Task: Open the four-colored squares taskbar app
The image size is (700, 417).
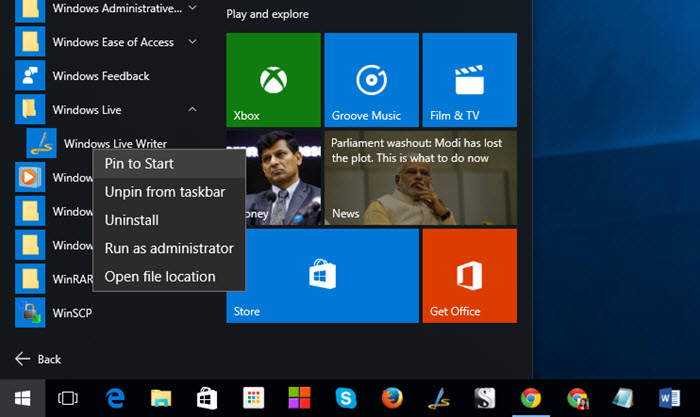Action: 300,398
